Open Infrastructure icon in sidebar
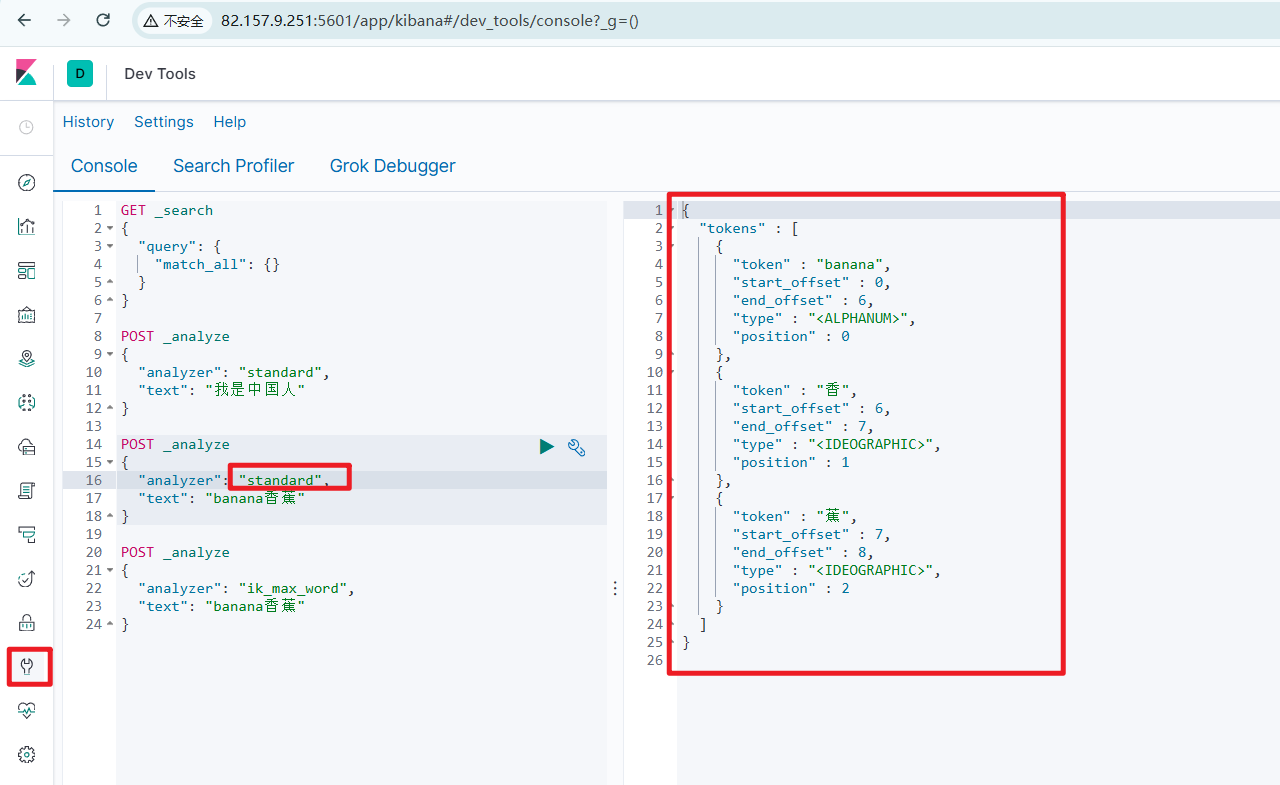The width and height of the screenshot is (1280, 785). click(x=27, y=446)
